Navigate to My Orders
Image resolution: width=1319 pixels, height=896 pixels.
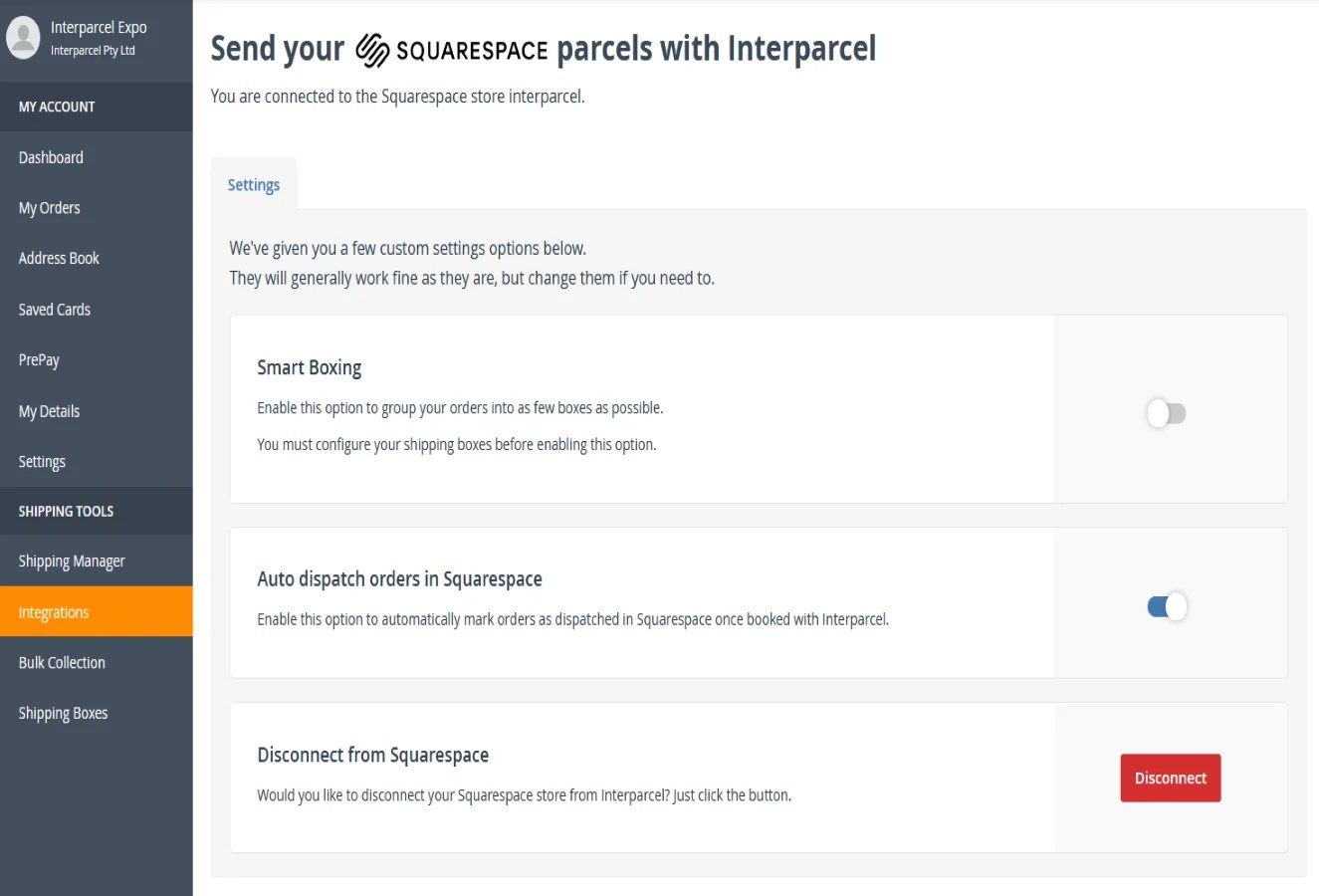coord(49,207)
